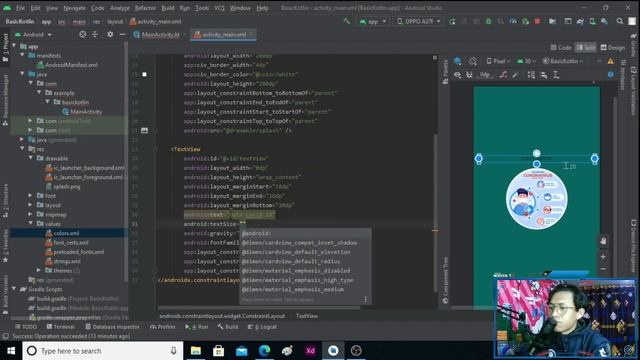Zoom in the preview with plus icon
Image resolution: width=640 pixels, height=360 pixels.
603,257
